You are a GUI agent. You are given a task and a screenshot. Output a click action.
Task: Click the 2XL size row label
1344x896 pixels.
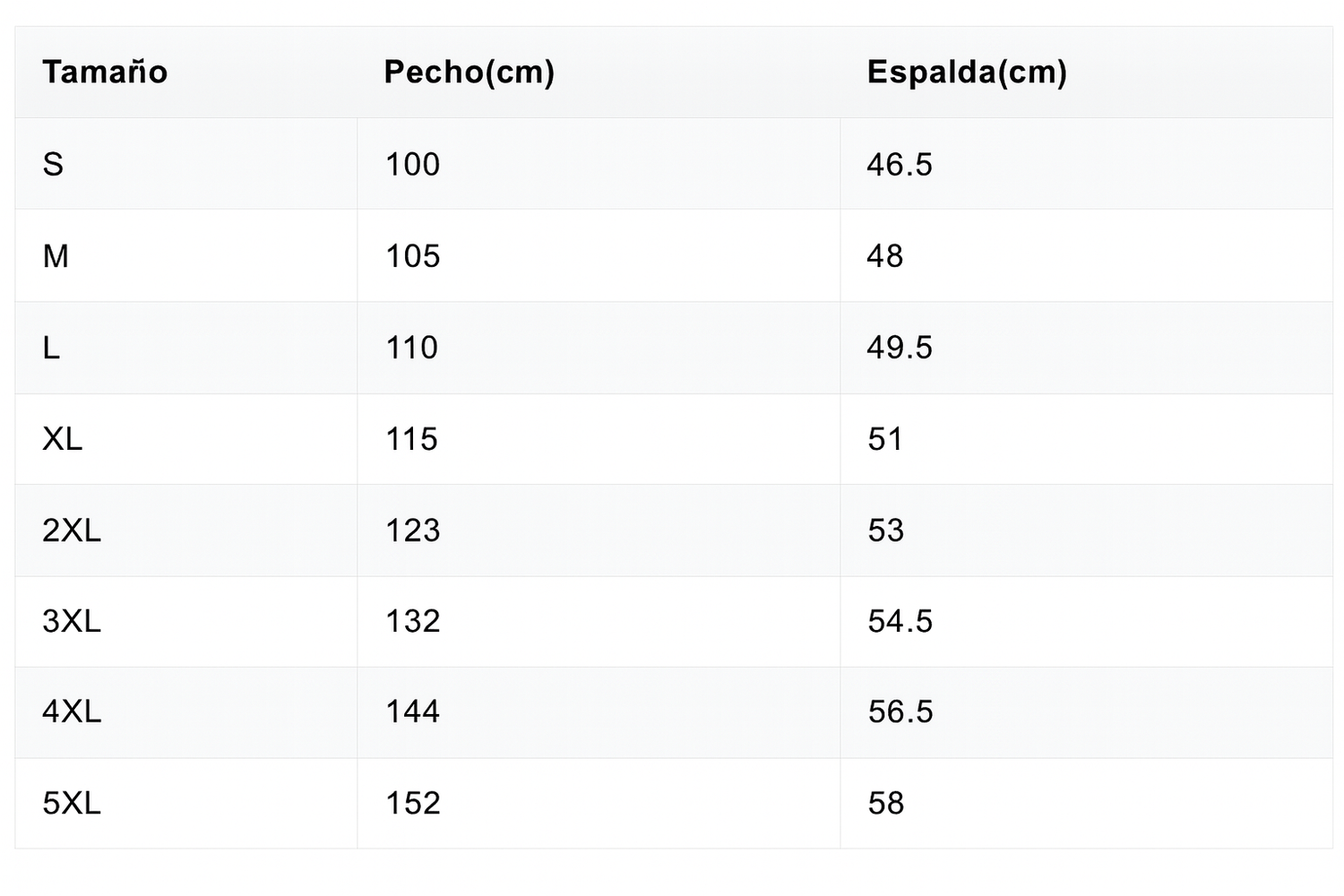(x=72, y=530)
